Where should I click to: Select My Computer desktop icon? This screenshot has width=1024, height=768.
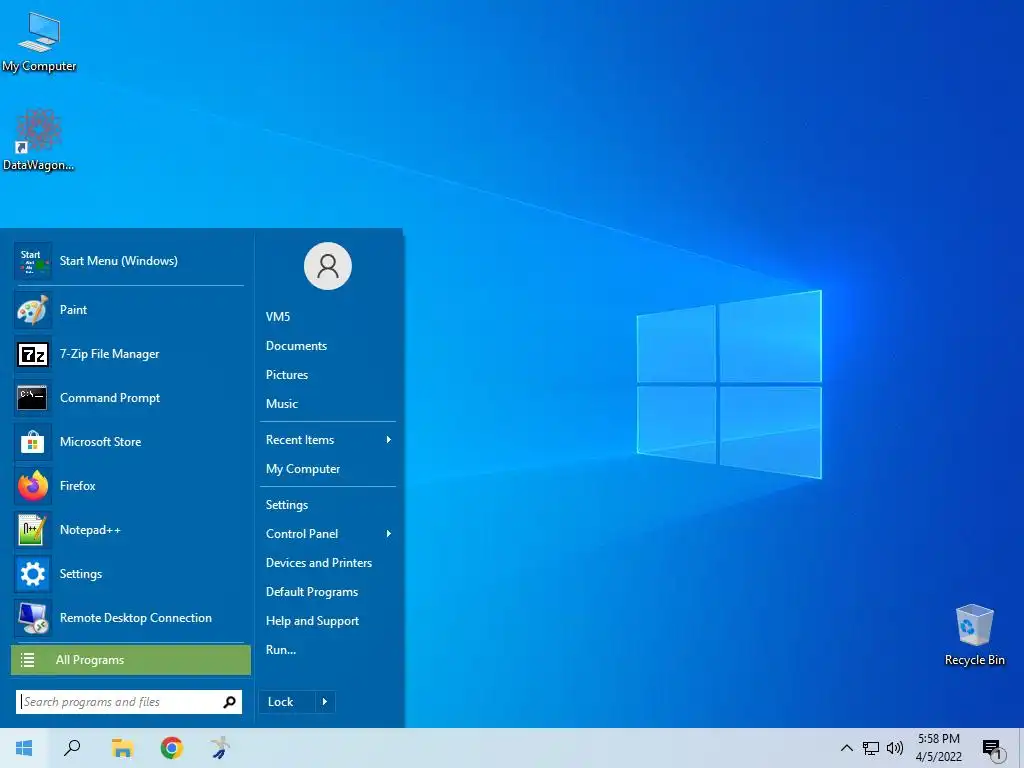39,42
